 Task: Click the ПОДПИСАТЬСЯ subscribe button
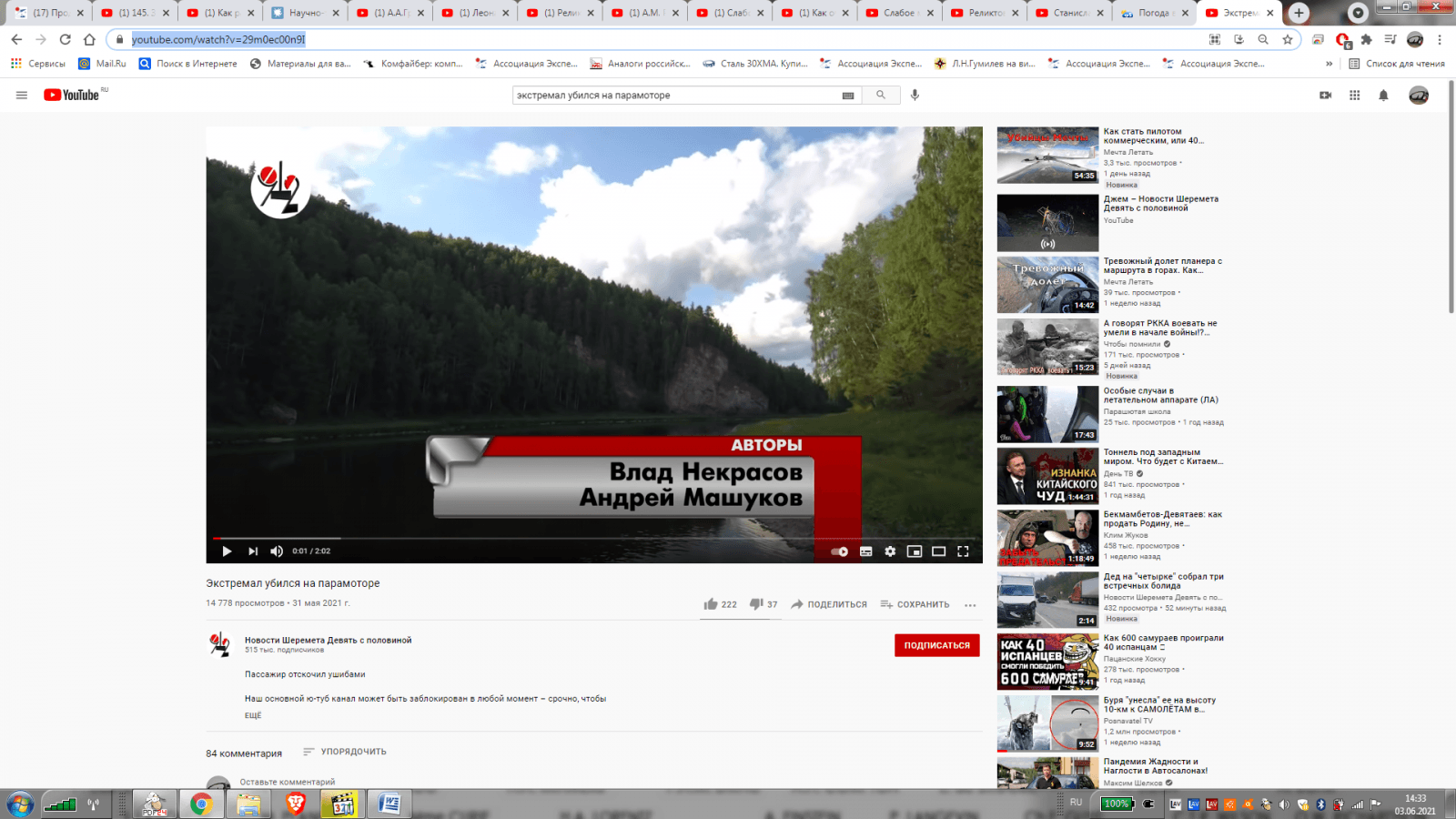936,645
